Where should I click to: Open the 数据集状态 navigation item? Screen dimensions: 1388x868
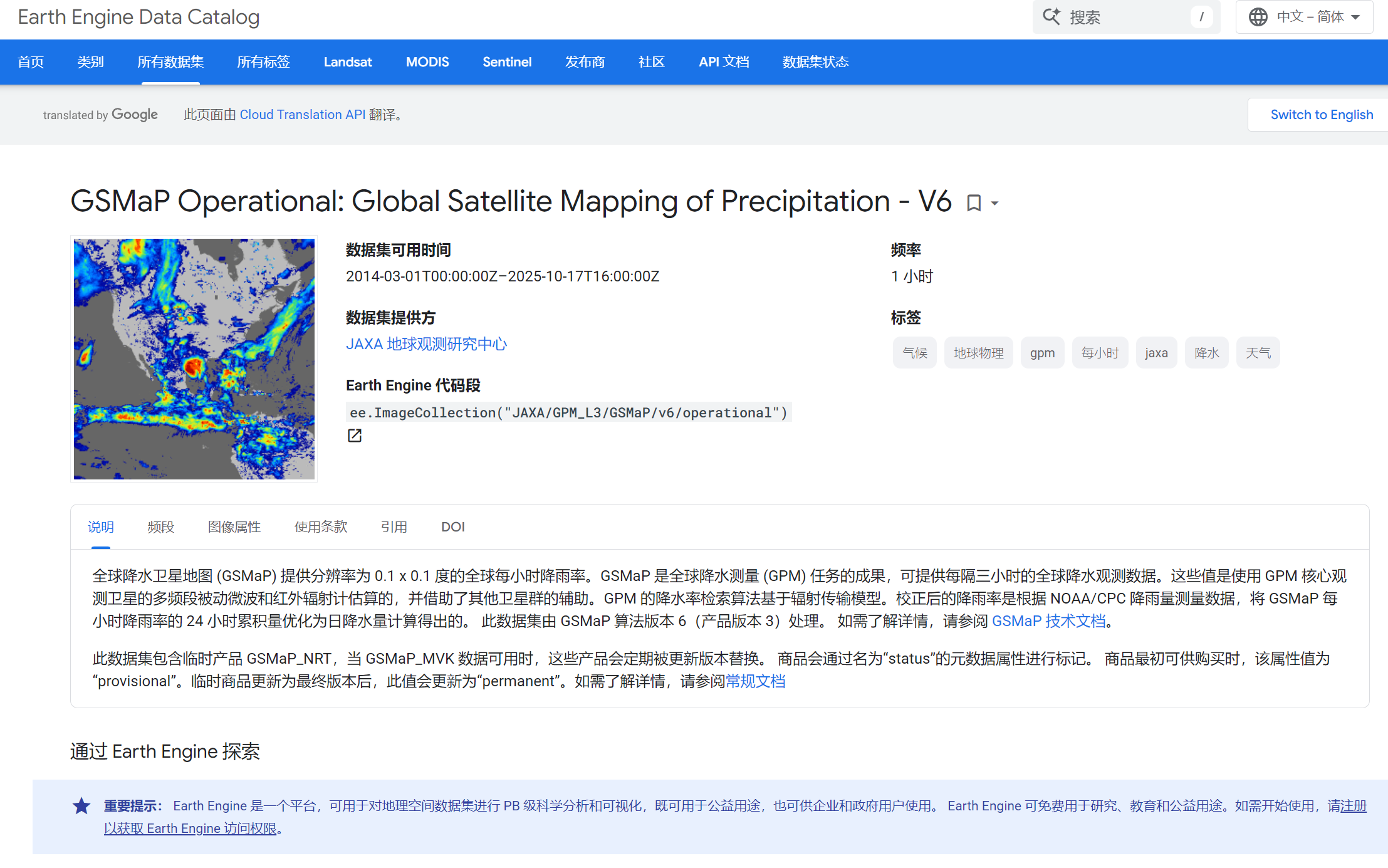click(x=815, y=62)
